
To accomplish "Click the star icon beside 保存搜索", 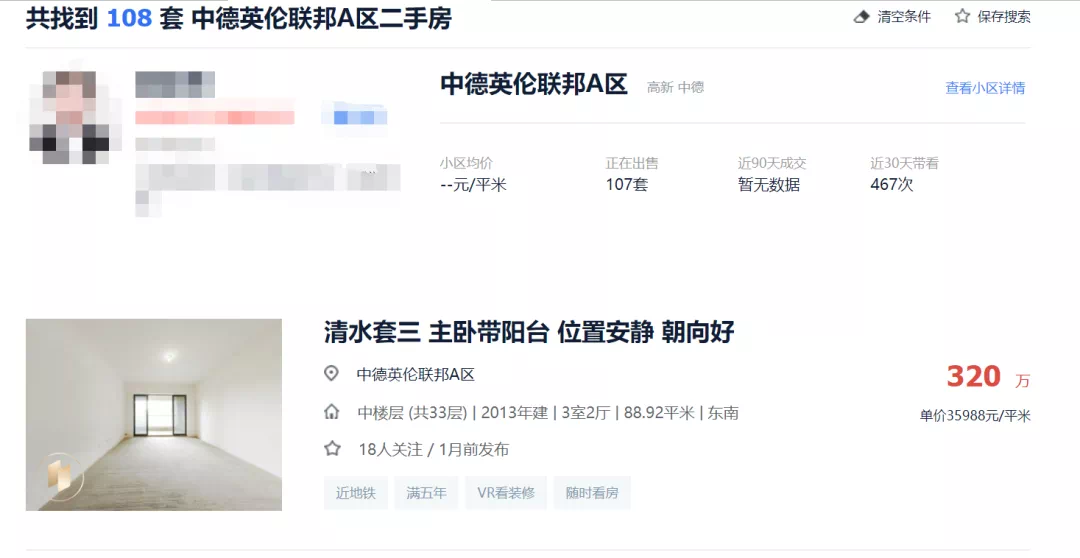I will tap(962, 16).
